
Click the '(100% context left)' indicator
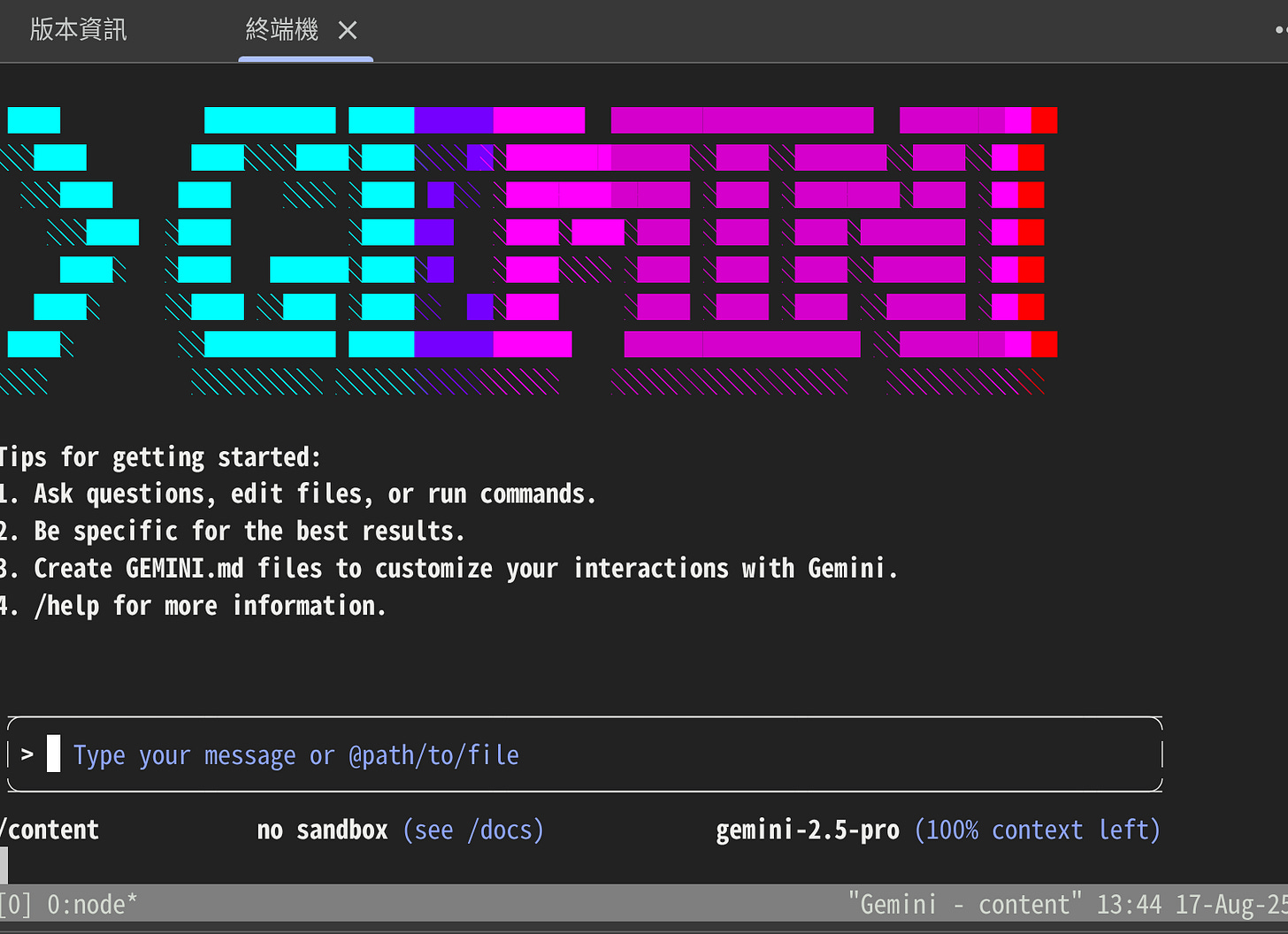[1037, 830]
